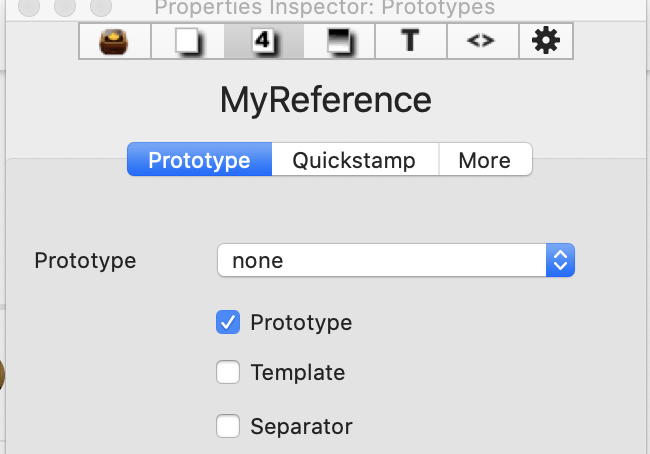The image size is (650, 454).
Task: Click the zoom button in title bar
Action: tap(101, 5)
